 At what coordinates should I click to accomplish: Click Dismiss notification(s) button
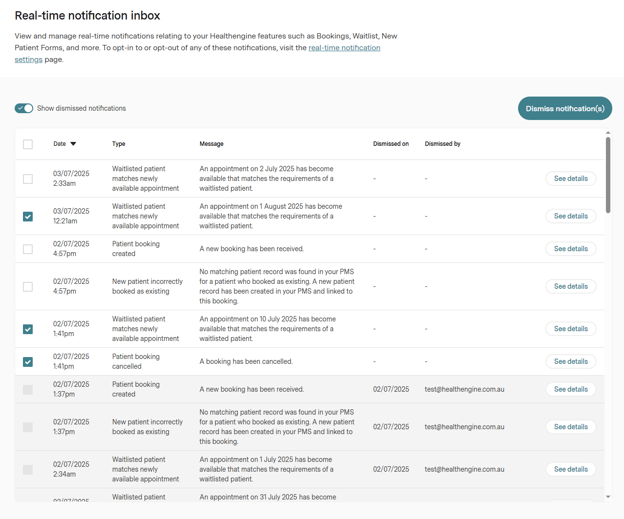click(x=564, y=108)
